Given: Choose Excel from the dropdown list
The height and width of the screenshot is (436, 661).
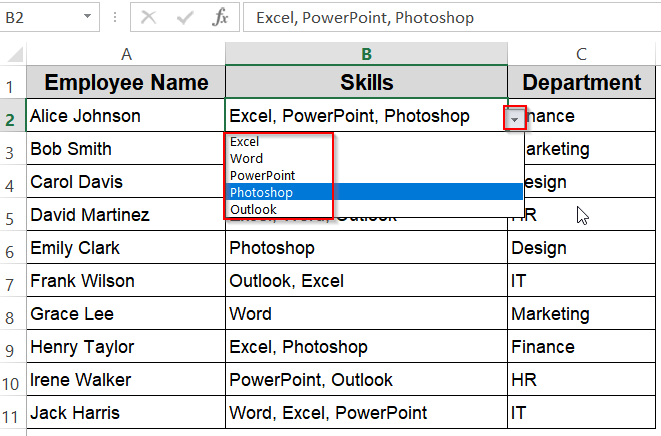Looking at the screenshot, I should 245,142.
